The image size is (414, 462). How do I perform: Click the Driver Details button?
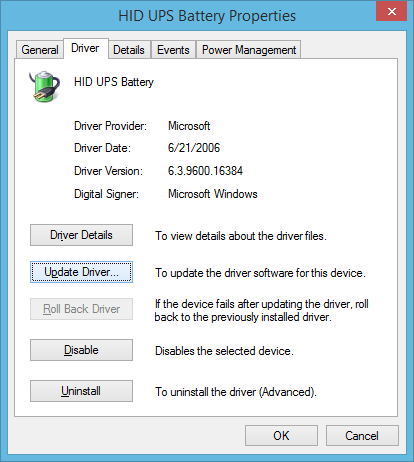click(81, 235)
